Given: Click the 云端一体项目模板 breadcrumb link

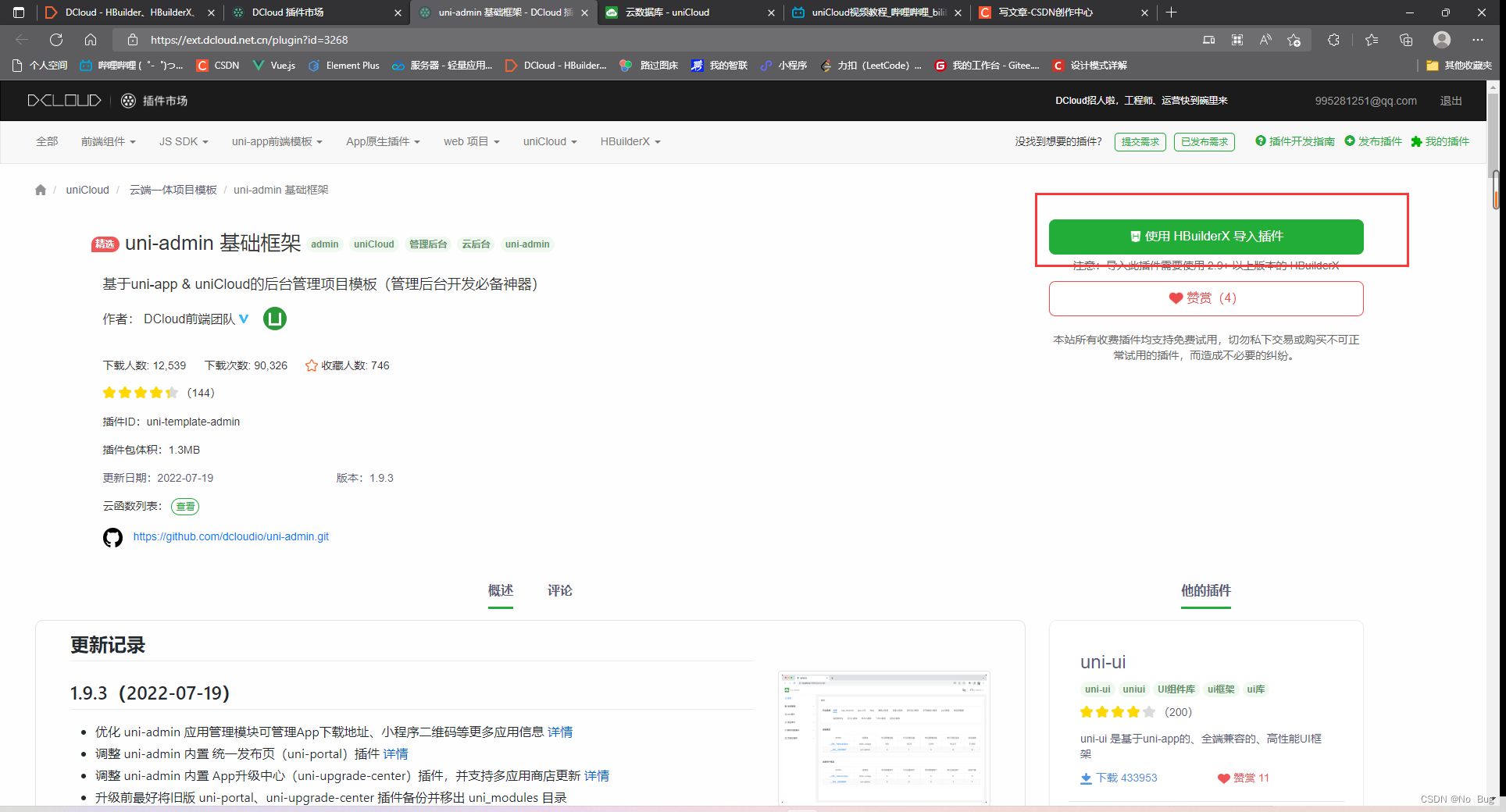Looking at the screenshot, I should pyautogui.click(x=173, y=190).
